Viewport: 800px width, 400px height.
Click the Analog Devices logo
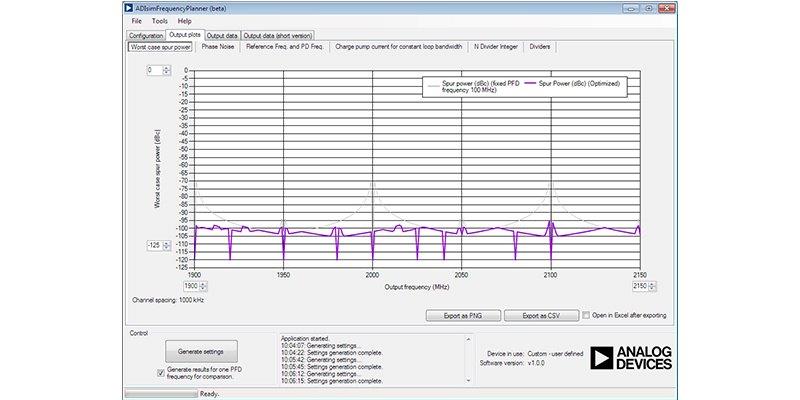coord(630,358)
